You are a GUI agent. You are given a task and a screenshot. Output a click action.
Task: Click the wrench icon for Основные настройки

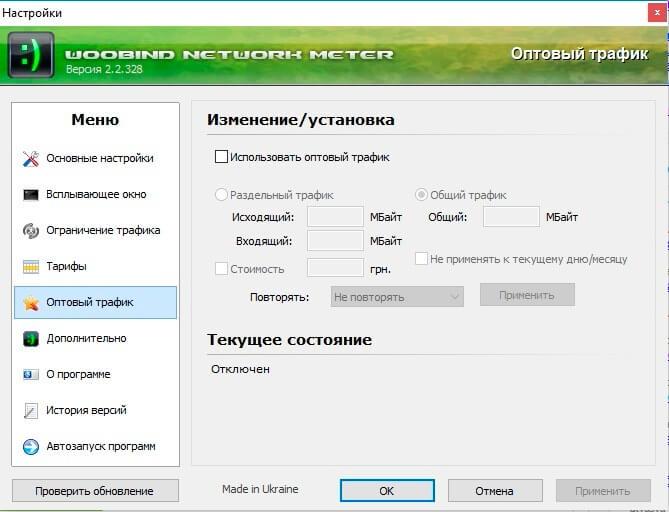coord(30,159)
